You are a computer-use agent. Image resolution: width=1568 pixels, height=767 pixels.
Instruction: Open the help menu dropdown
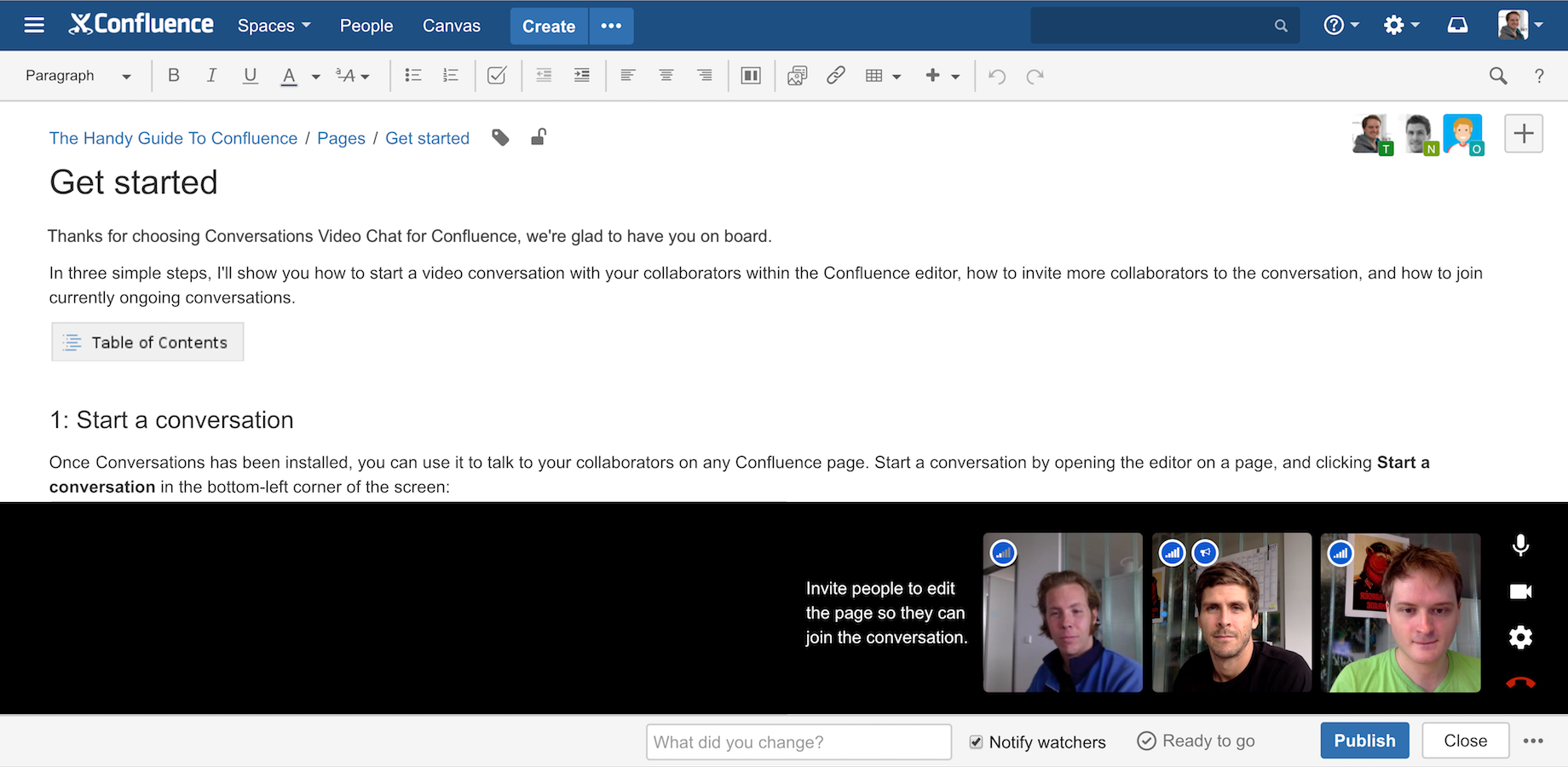tap(1341, 26)
